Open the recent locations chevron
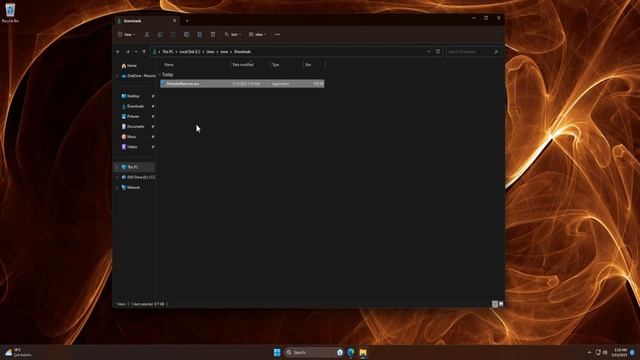This screenshot has height=360, width=640. click(x=136, y=52)
